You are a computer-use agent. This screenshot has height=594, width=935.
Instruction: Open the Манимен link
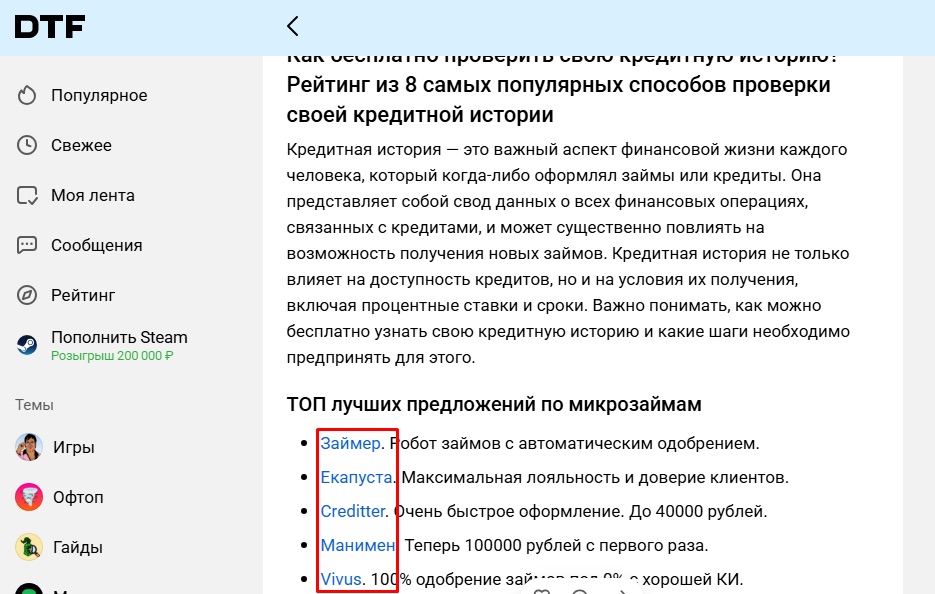coord(358,546)
